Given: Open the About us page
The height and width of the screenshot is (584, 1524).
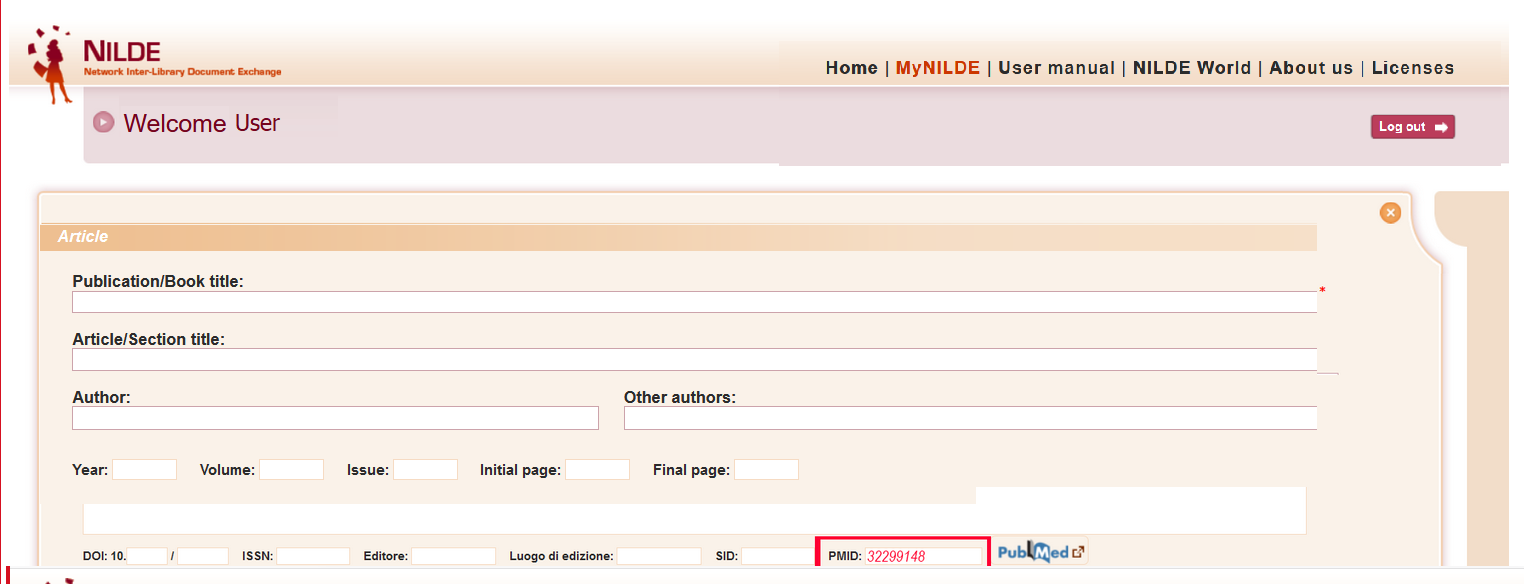Looking at the screenshot, I should tap(1311, 68).
